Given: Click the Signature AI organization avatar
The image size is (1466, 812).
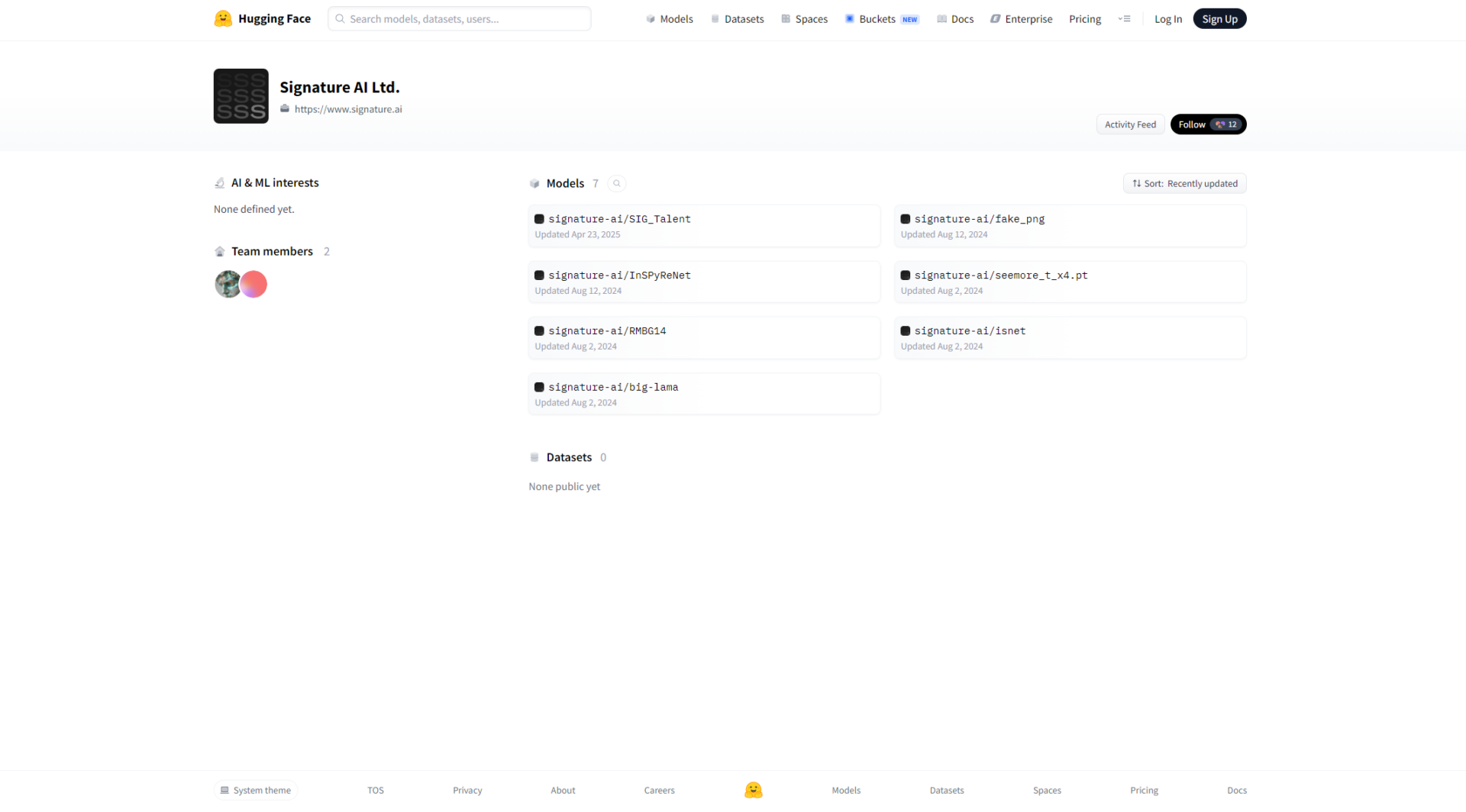Looking at the screenshot, I should point(241,96).
